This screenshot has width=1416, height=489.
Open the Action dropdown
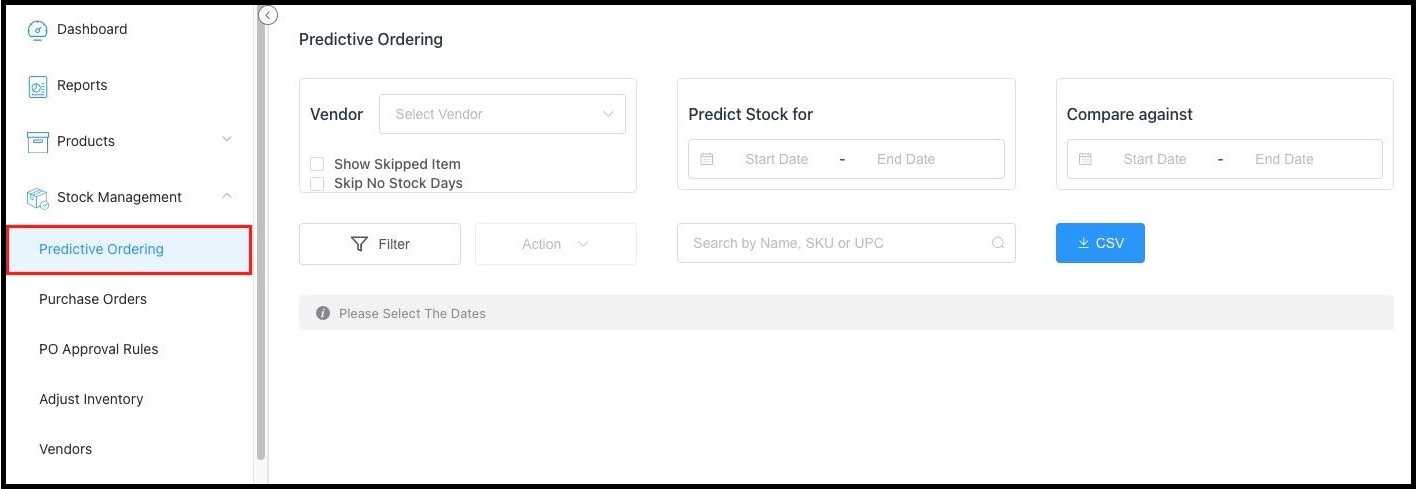click(x=555, y=244)
